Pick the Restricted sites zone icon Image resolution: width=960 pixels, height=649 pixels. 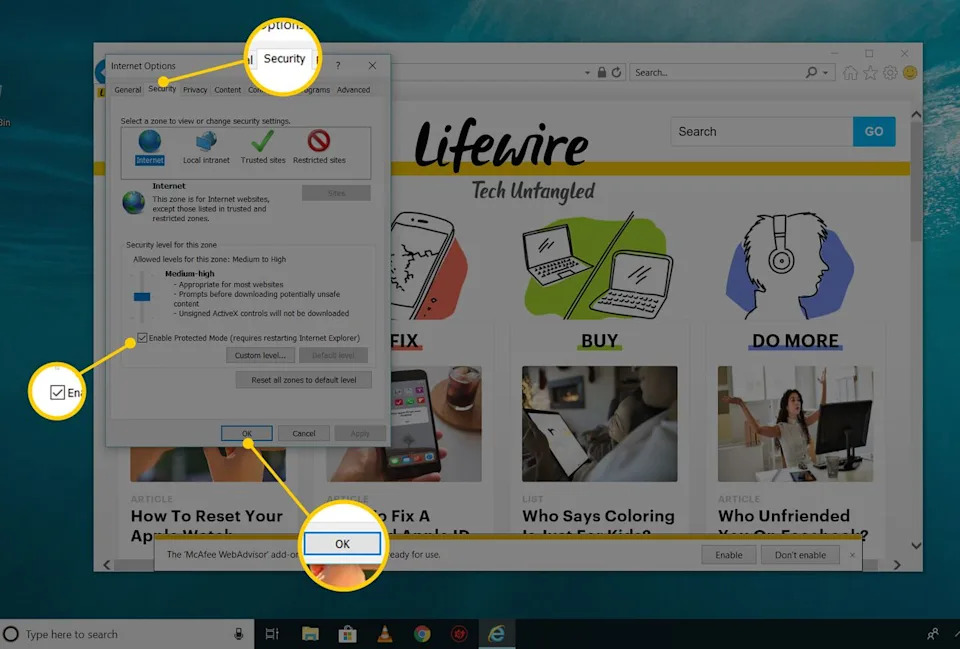[x=319, y=142]
